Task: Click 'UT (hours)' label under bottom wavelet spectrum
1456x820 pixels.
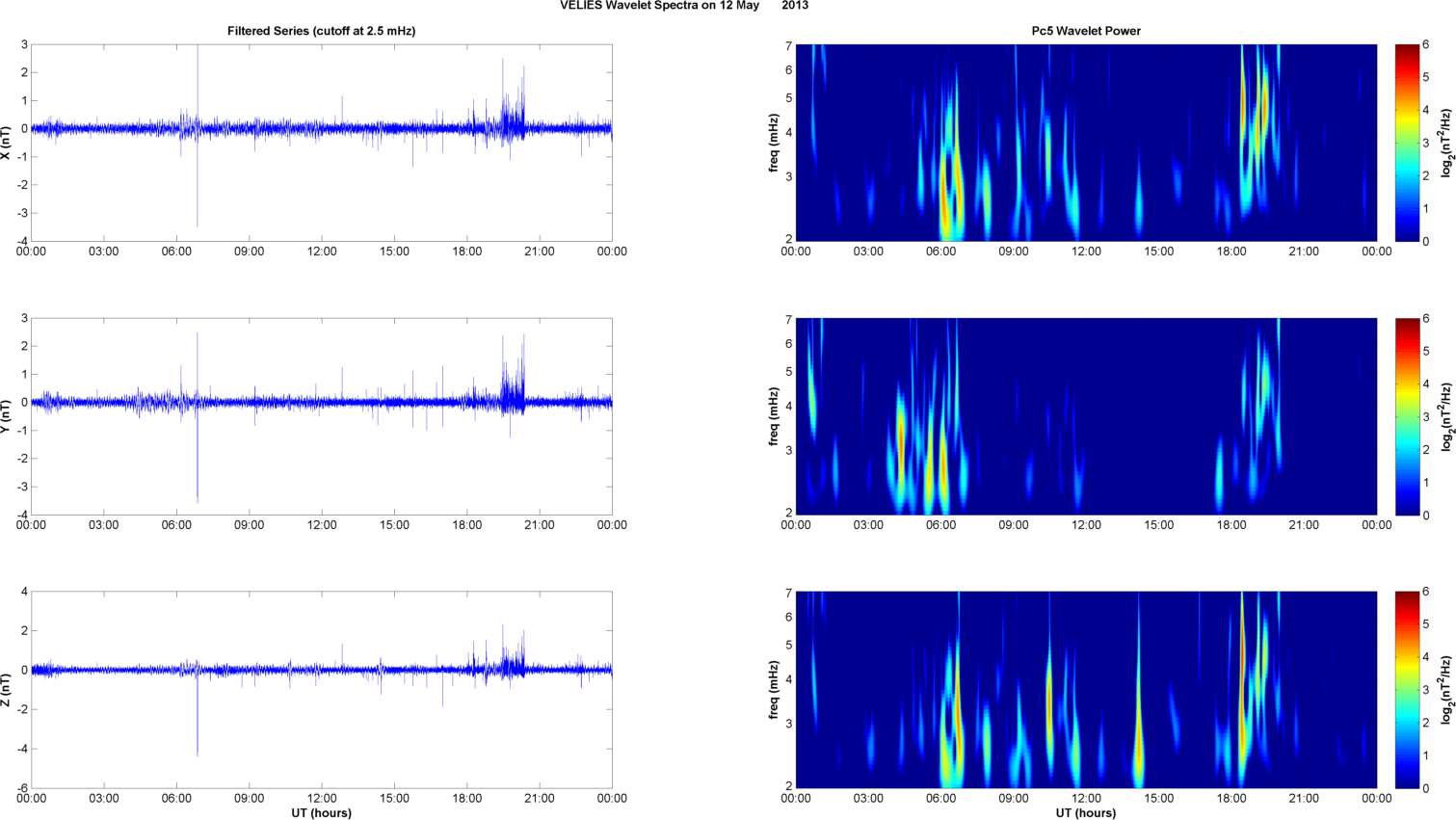Action: point(1086,813)
